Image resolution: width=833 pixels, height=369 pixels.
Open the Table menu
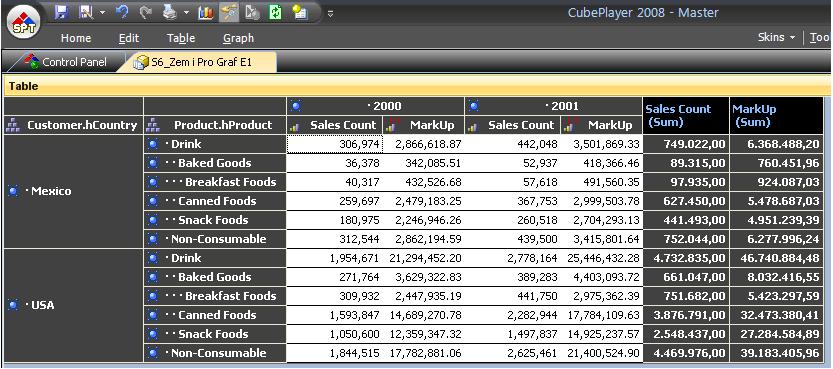[181, 38]
